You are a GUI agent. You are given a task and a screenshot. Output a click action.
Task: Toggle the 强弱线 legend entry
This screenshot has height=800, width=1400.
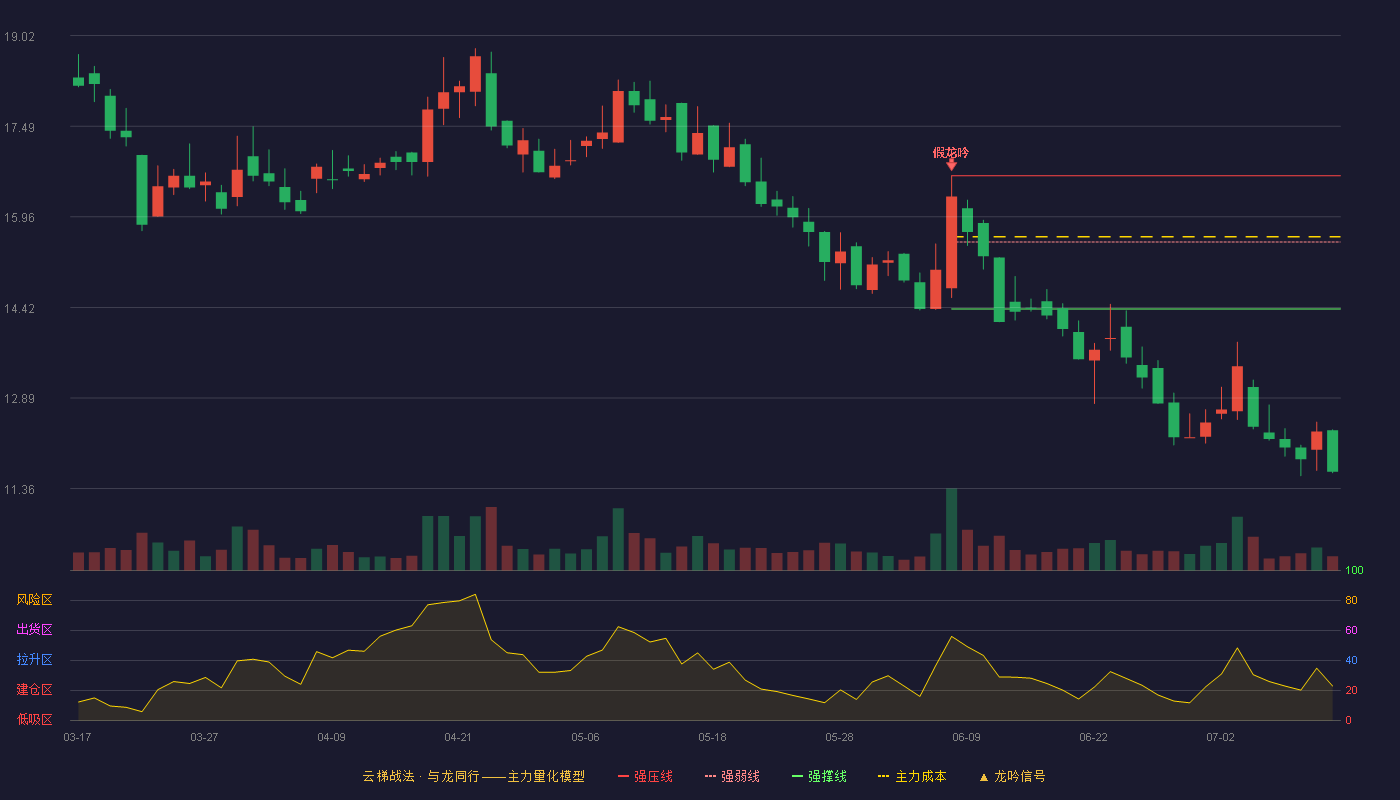pyautogui.click(x=732, y=776)
